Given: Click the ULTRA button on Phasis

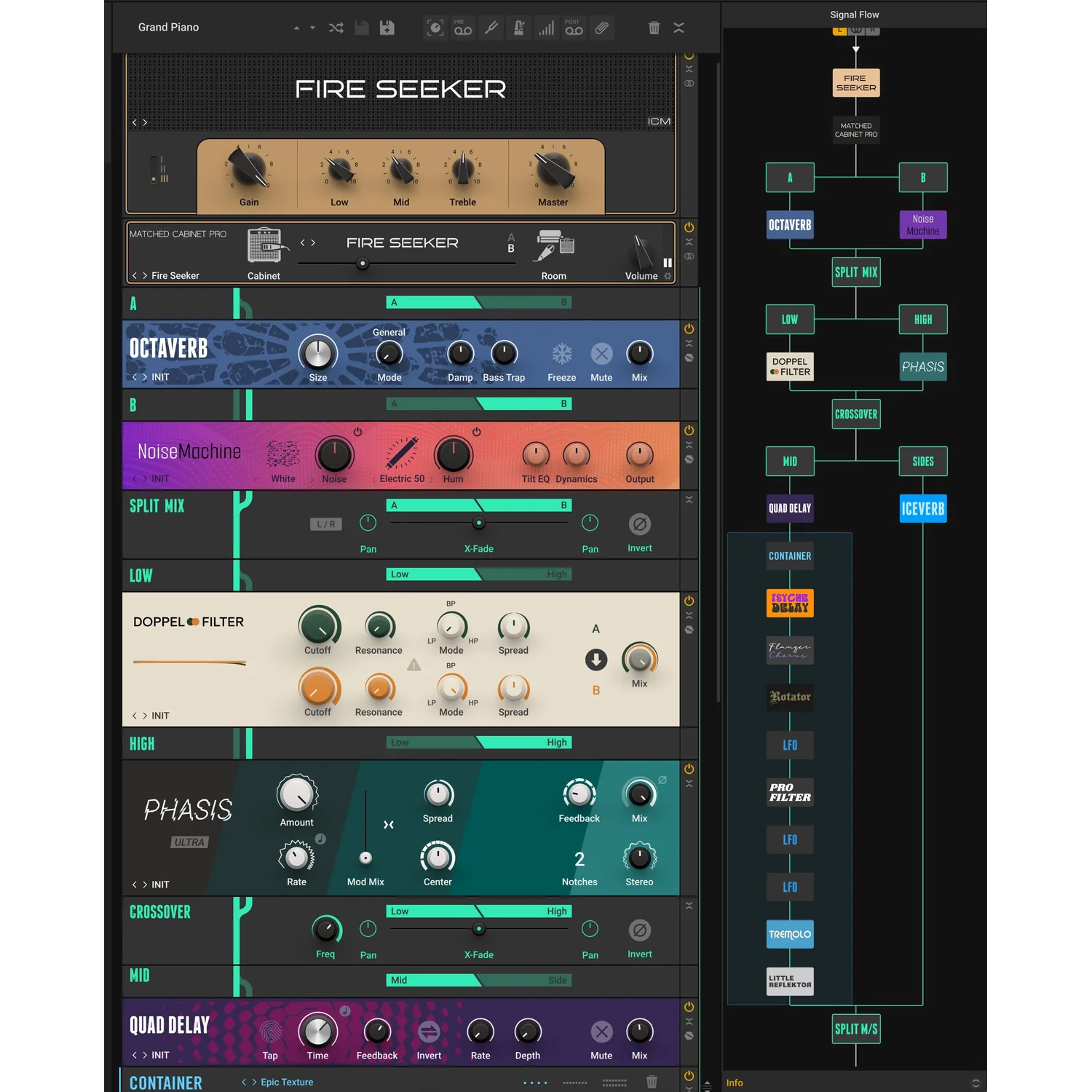Looking at the screenshot, I should pyautogui.click(x=189, y=842).
